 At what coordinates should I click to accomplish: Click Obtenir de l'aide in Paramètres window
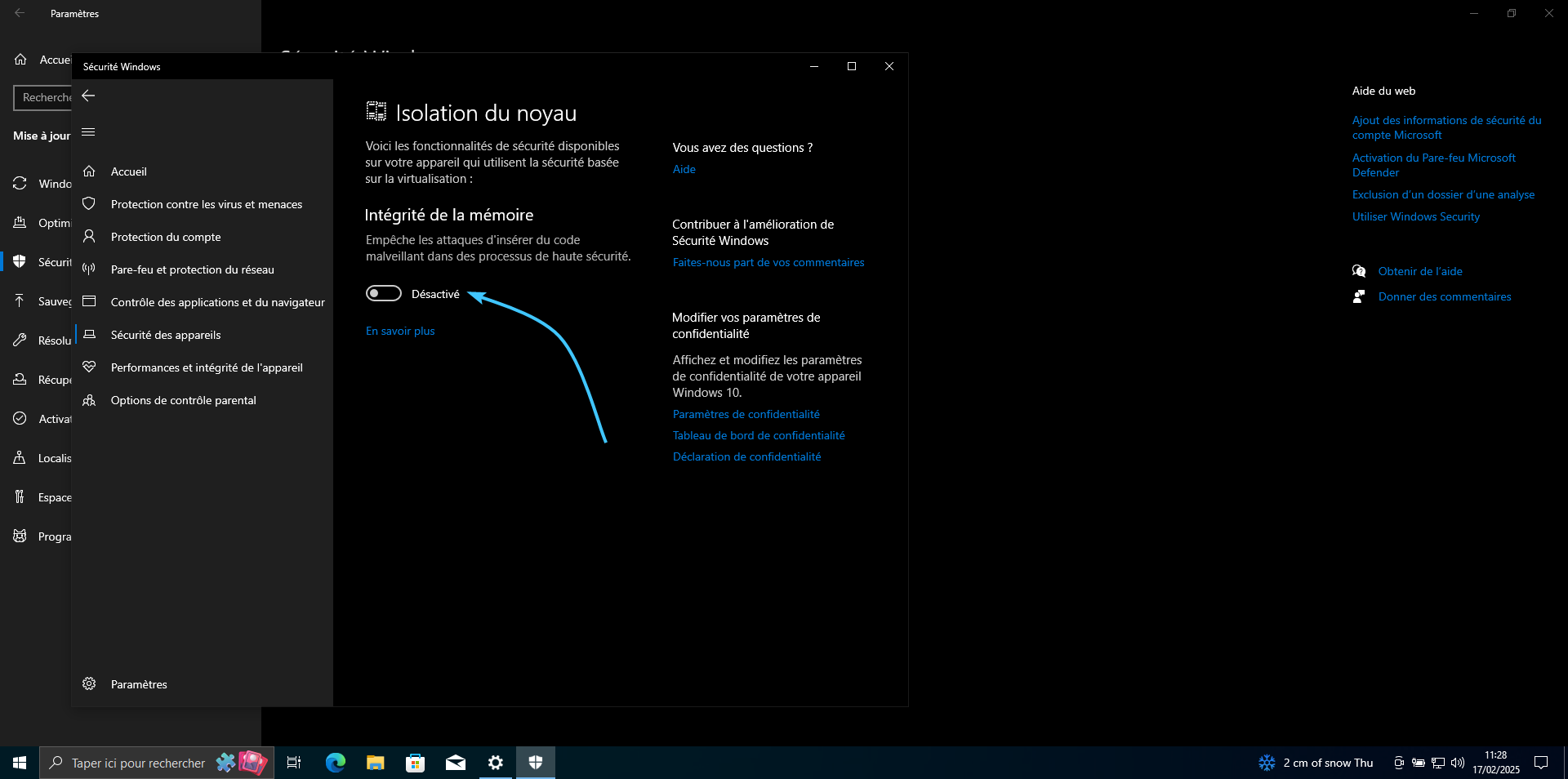[x=1420, y=271]
